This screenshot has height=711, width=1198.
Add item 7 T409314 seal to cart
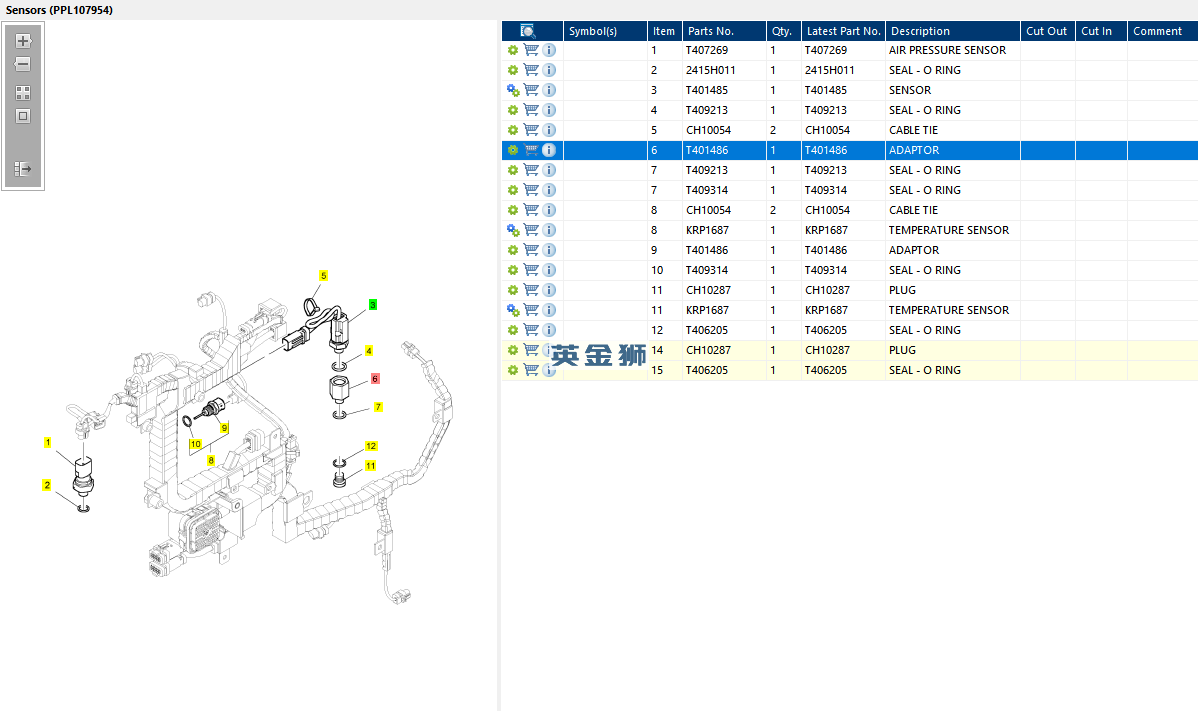tap(531, 190)
